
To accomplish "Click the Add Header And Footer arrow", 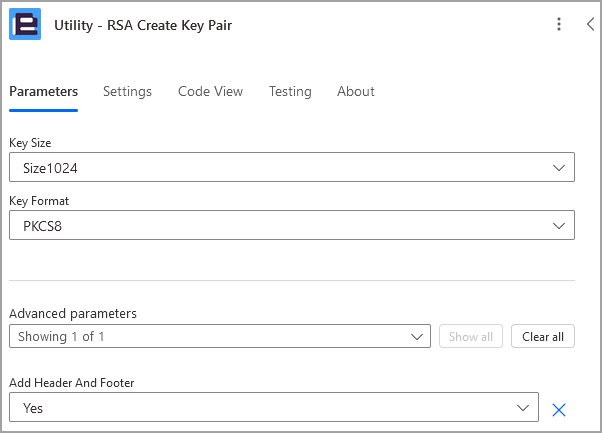I will [x=523, y=408].
